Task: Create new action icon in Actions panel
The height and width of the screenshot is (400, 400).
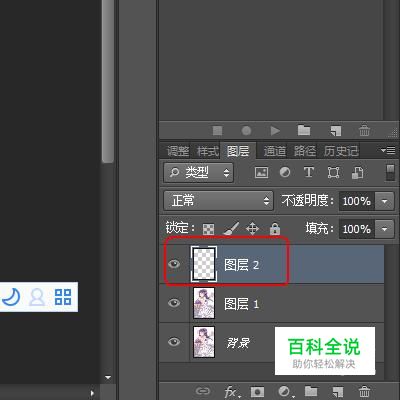Action: click(x=336, y=131)
